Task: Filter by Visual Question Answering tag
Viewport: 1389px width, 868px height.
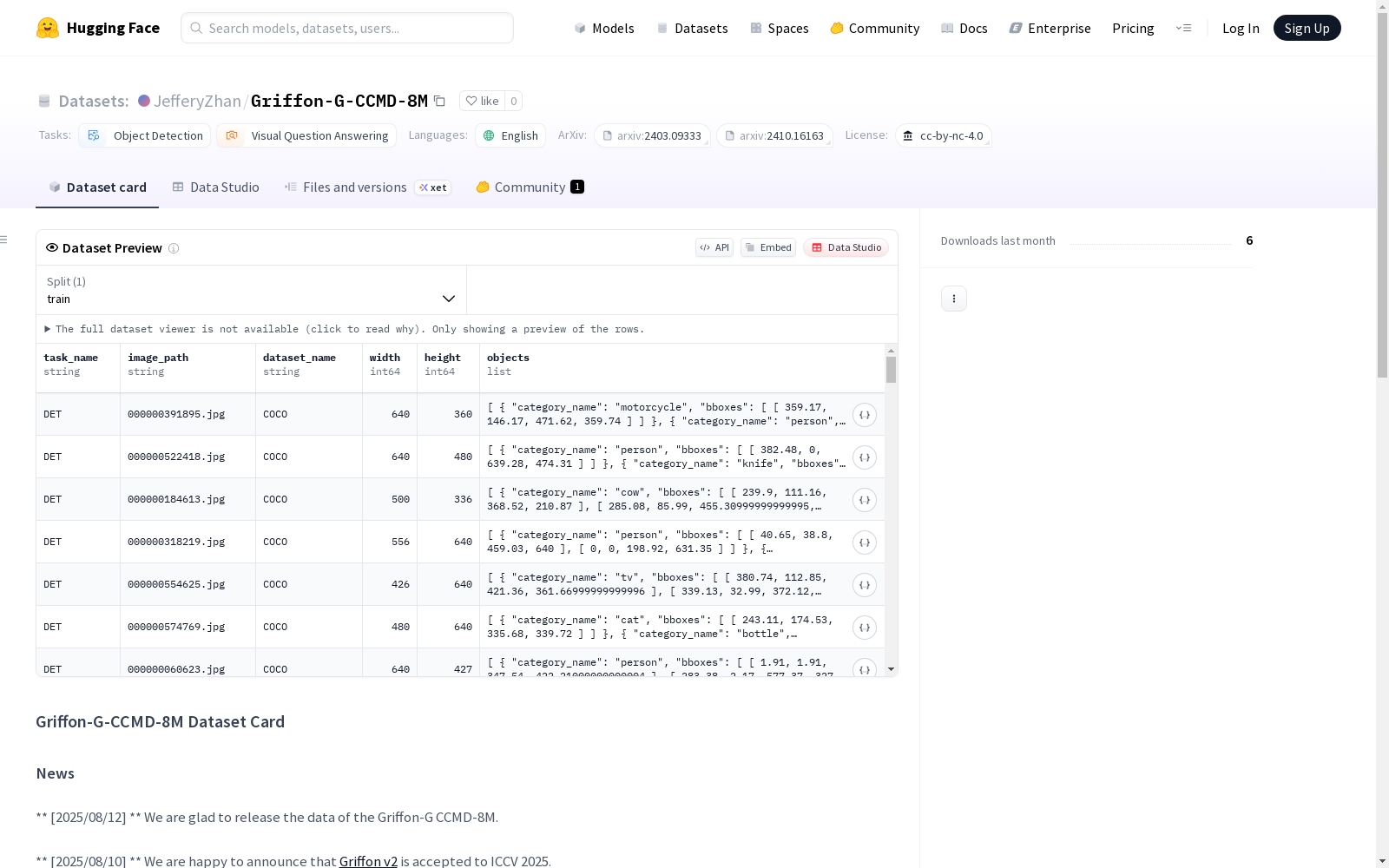Action: pos(306,135)
